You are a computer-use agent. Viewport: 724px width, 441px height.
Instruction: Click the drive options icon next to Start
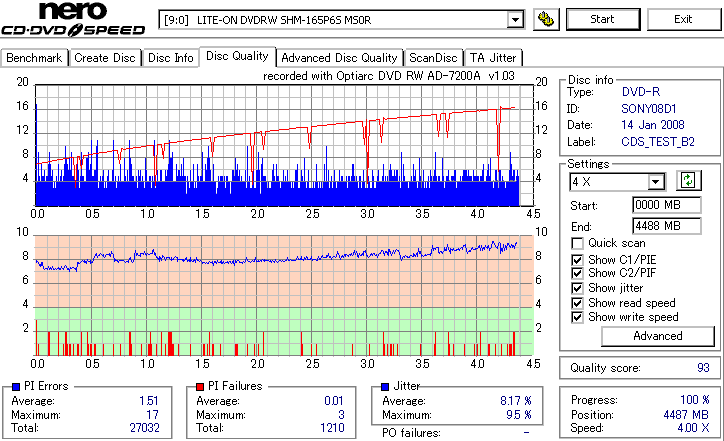point(546,19)
